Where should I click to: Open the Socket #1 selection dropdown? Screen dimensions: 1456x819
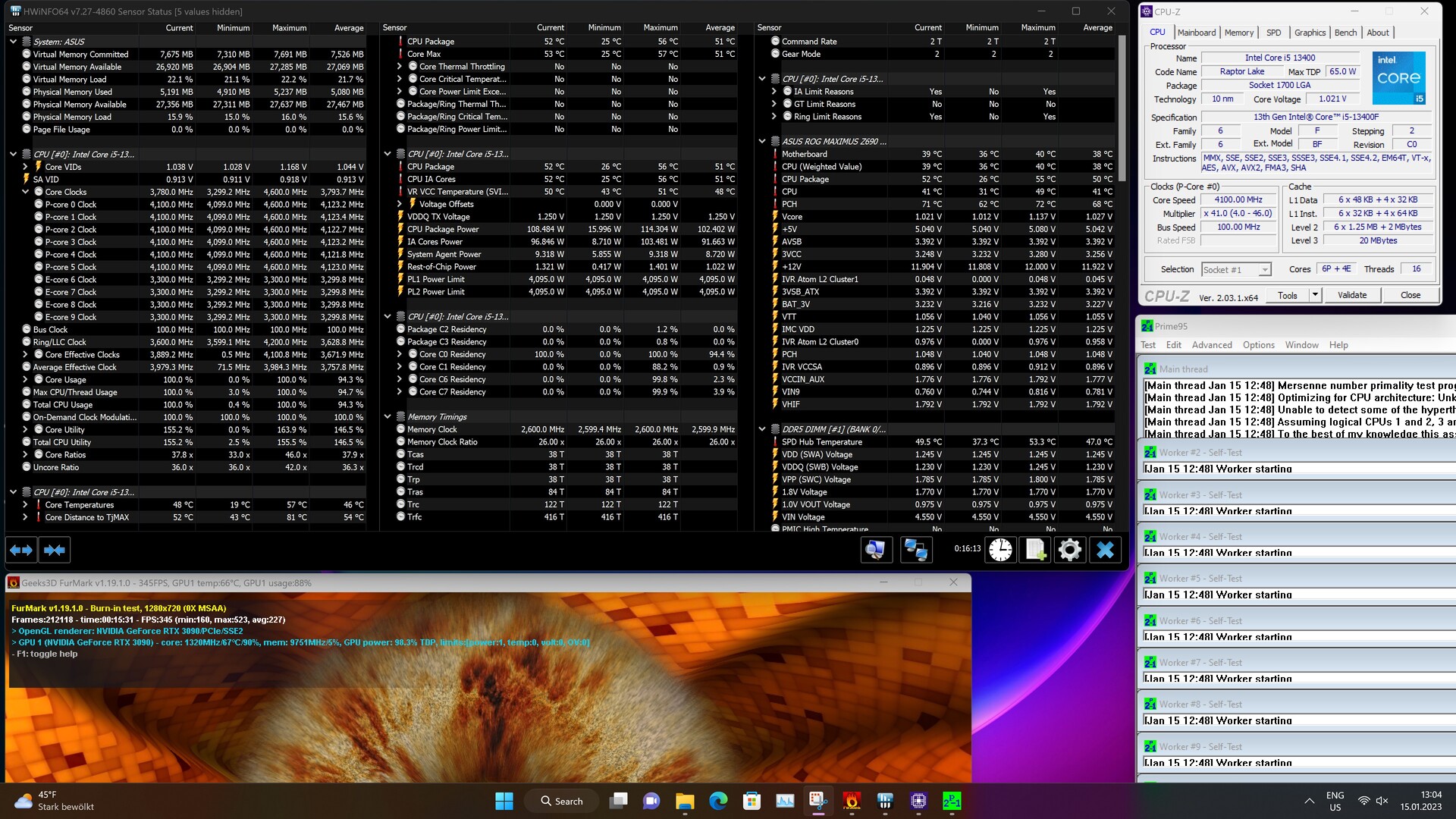pos(1264,270)
